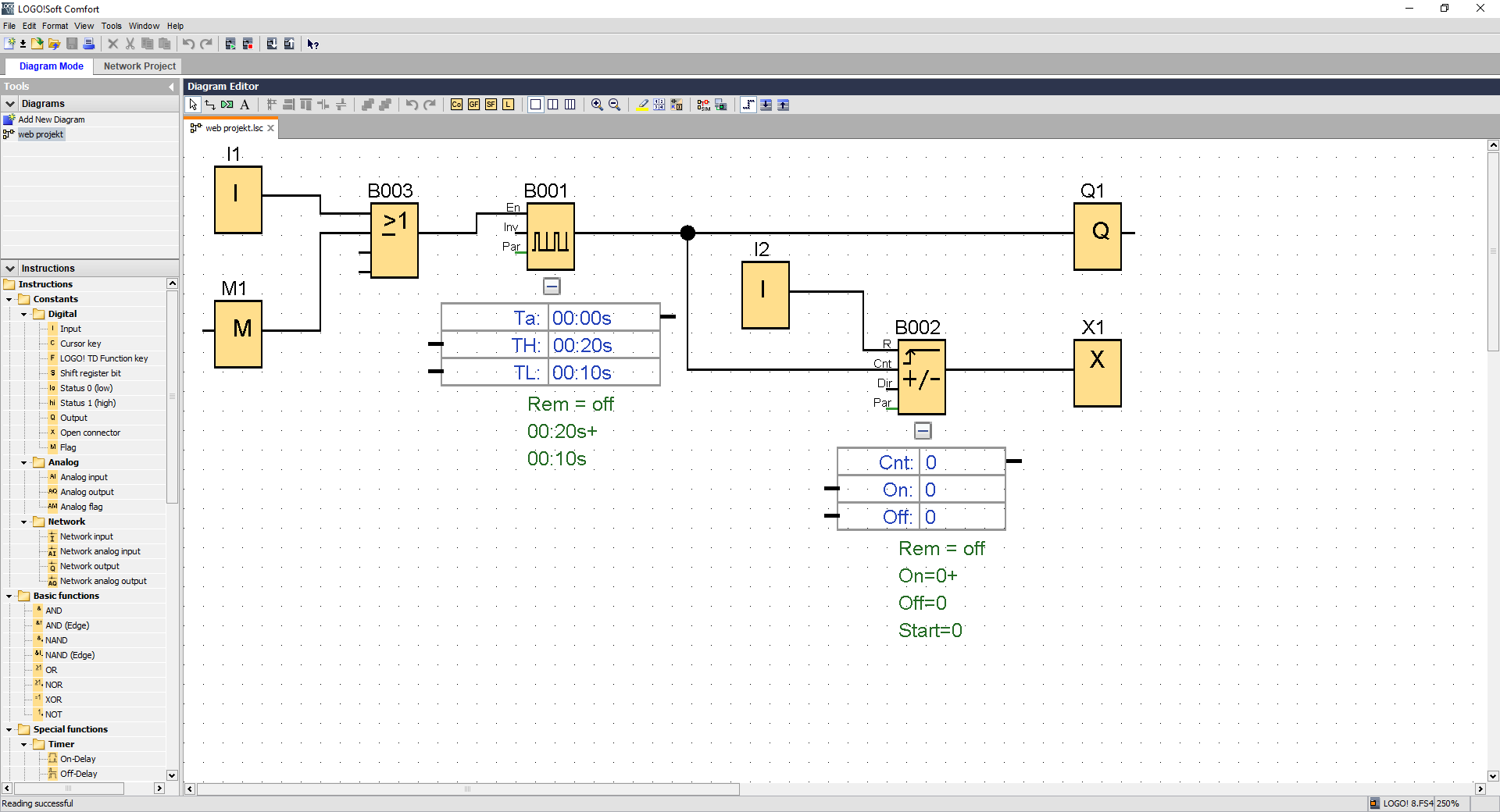
Task: Click the Print icon in the main toolbar
Action: tap(89, 44)
